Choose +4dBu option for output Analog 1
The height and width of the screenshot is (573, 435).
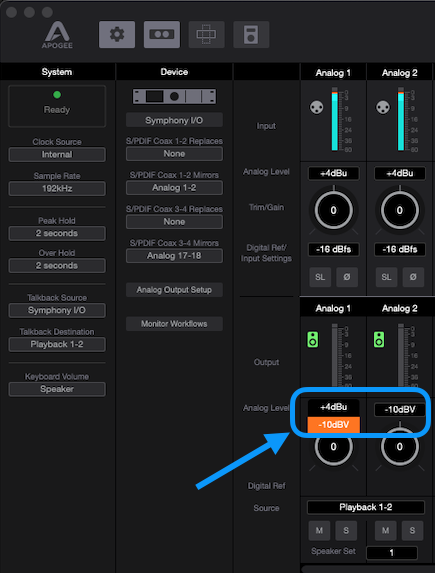(333, 407)
